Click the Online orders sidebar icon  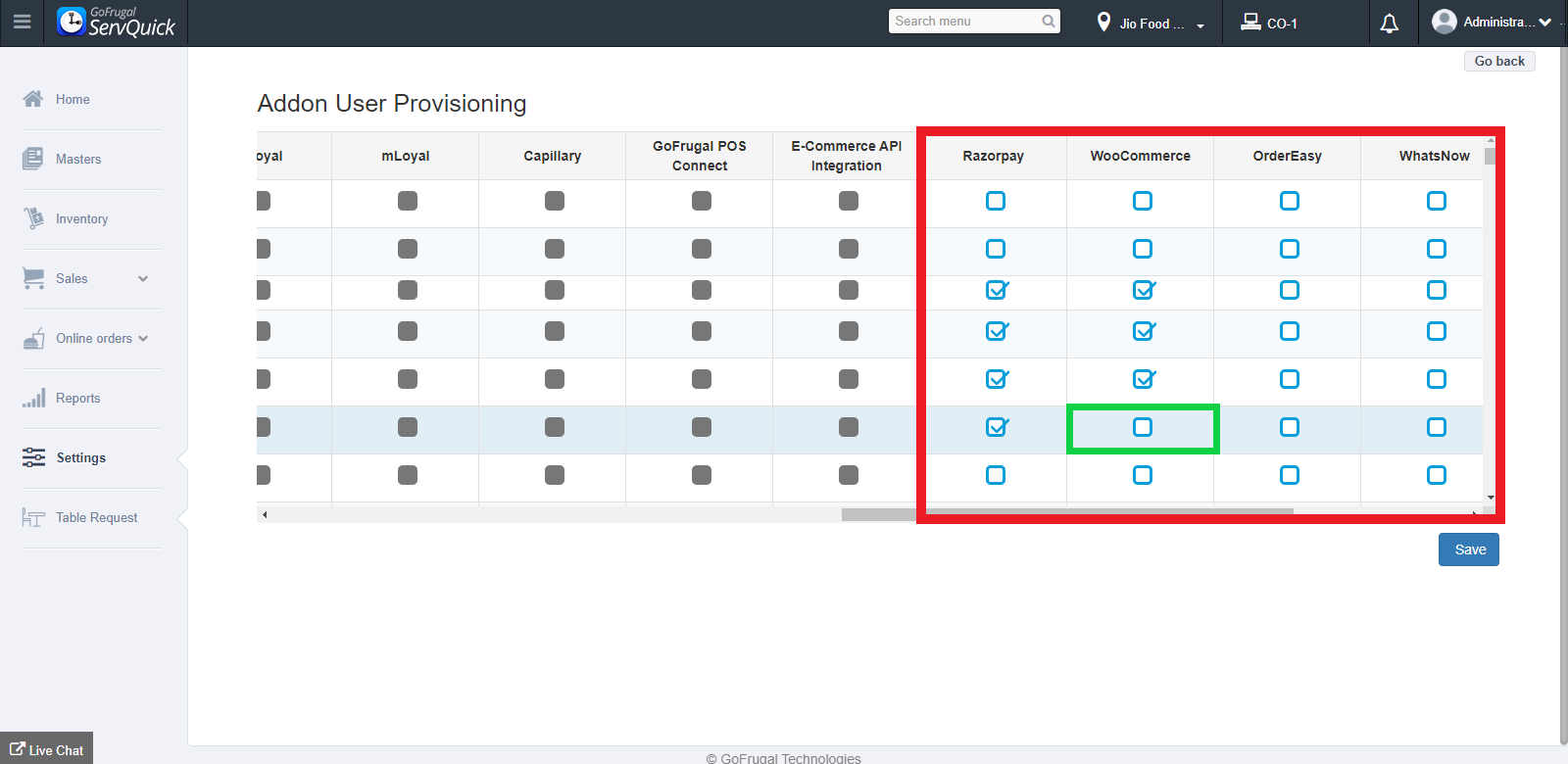click(33, 338)
